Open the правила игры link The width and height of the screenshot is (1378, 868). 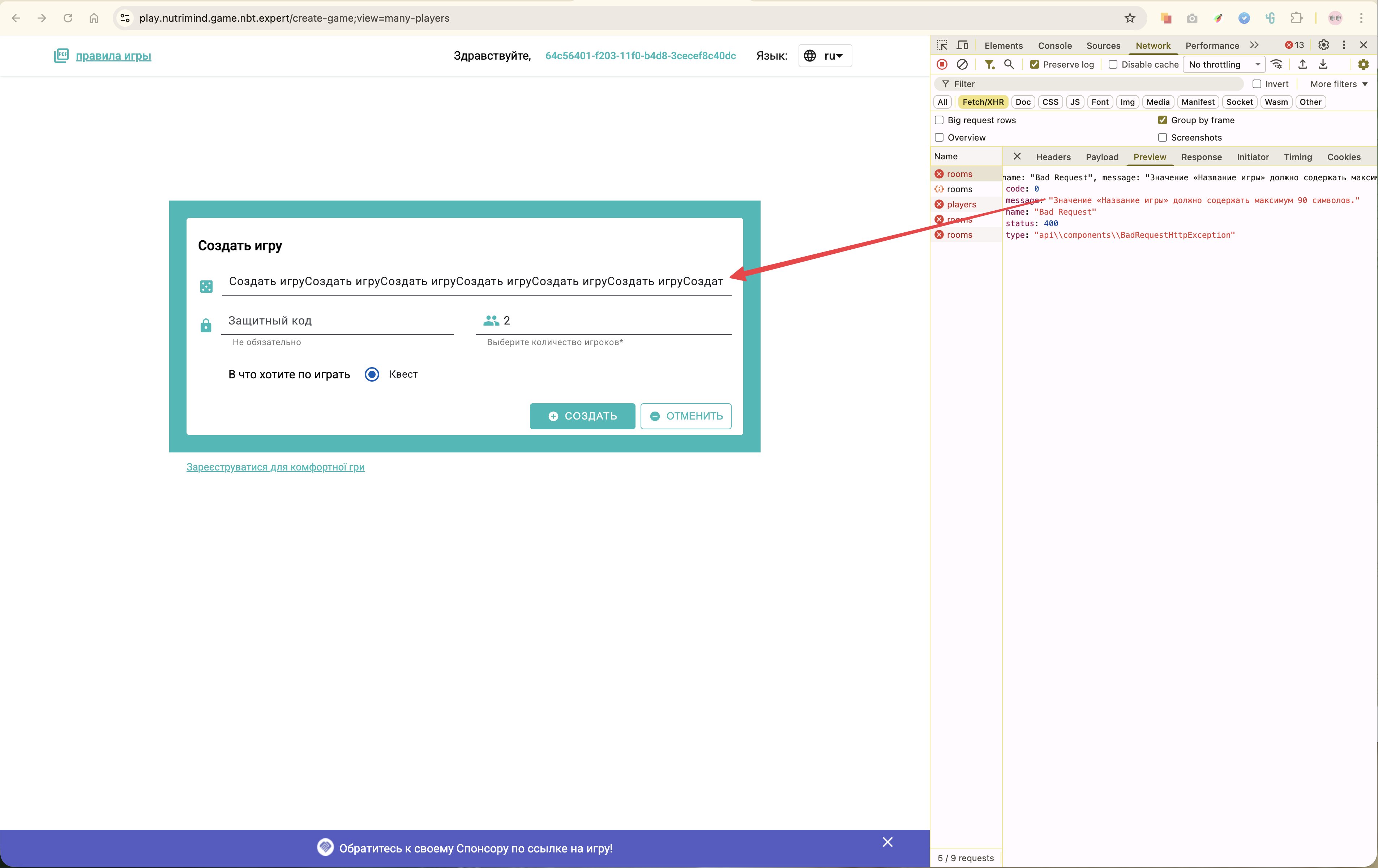click(113, 56)
